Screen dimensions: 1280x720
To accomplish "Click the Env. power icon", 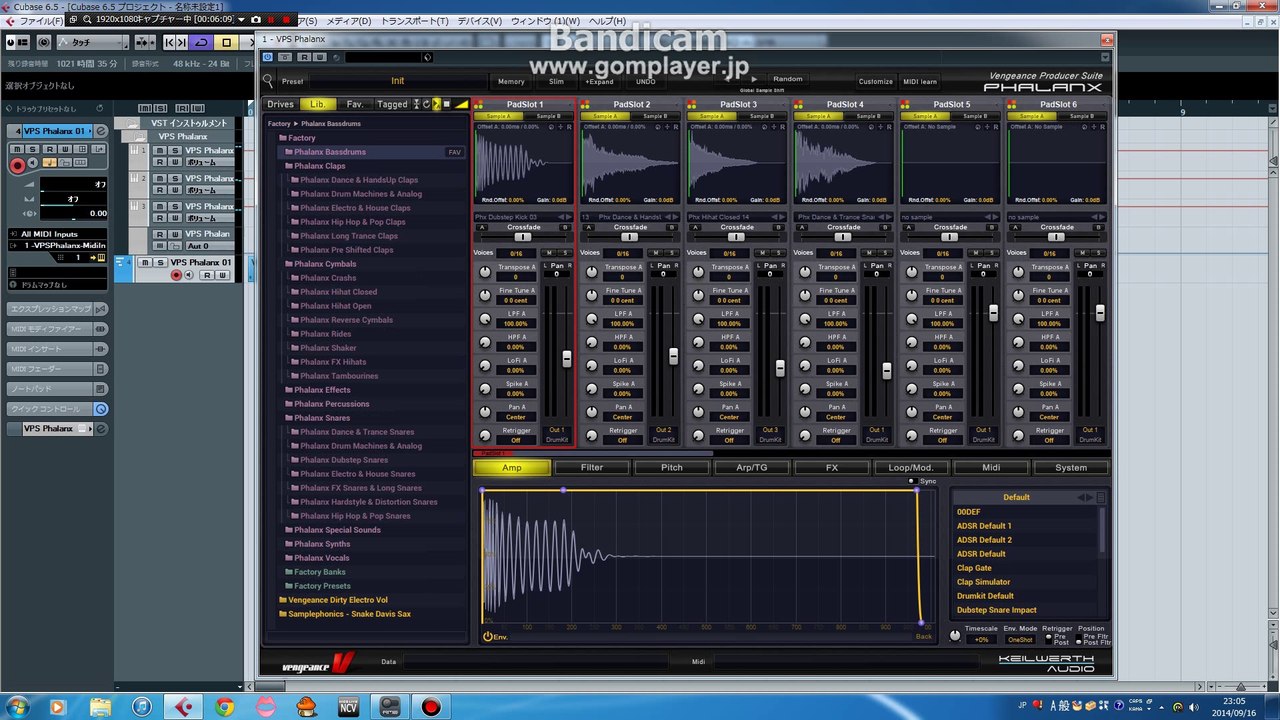I will tap(488, 636).
